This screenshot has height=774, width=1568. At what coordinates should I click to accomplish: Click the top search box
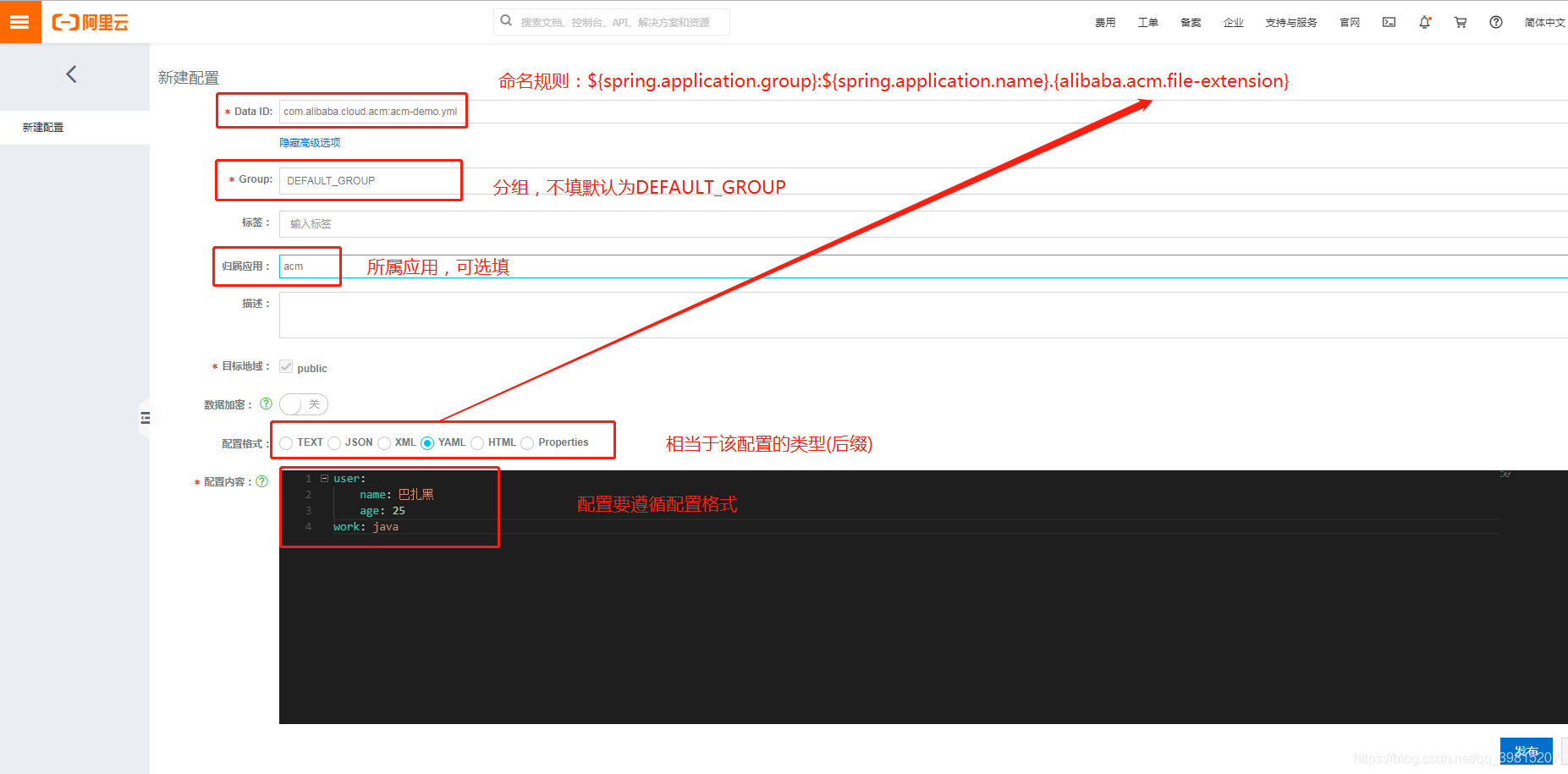(612, 22)
